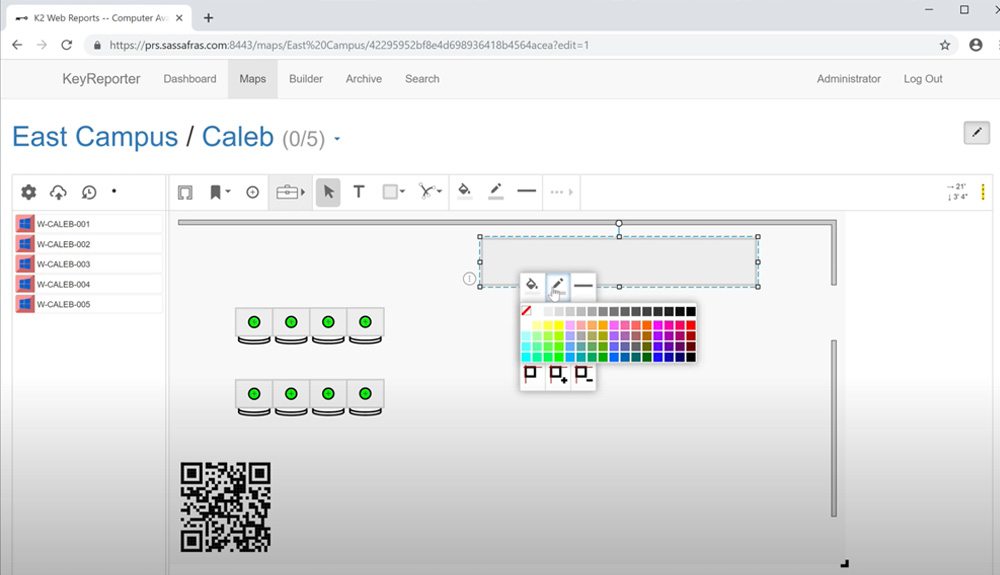Select W-CALEB-003 in the computer list
The width and height of the screenshot is (1000, 575).
(x=88, y=264)
